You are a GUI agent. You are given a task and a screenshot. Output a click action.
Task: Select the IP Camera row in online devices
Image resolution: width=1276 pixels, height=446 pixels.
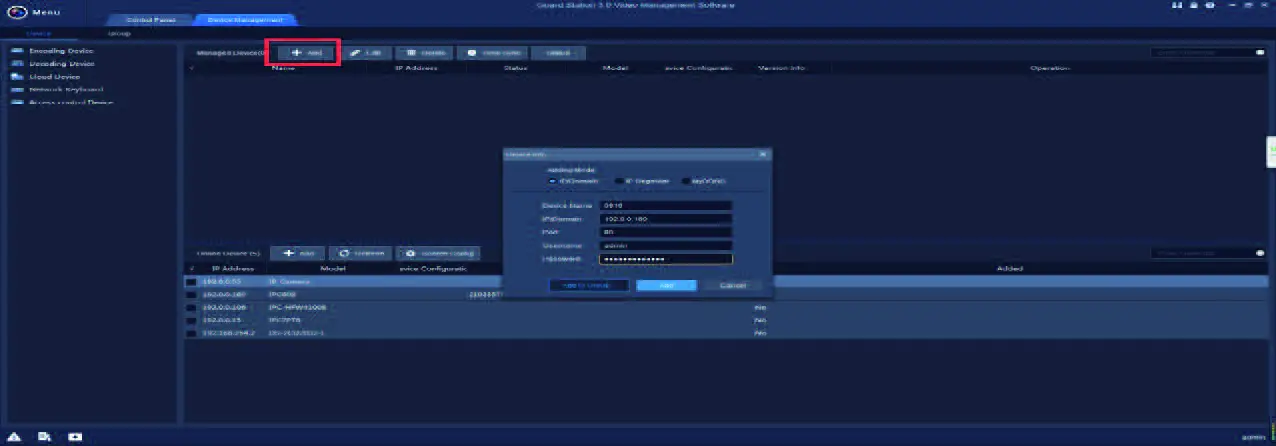click(x=725, y=282)
